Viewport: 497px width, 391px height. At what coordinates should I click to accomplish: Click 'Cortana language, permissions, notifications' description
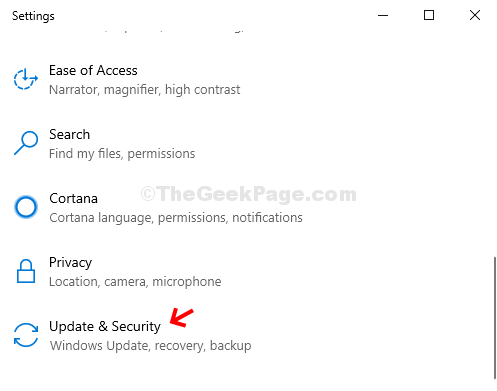pos(176,218)
